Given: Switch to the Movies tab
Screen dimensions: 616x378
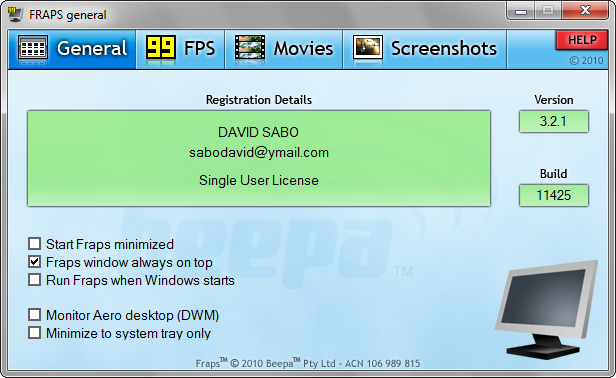Looking at the screenshot, I should (284, 49).
